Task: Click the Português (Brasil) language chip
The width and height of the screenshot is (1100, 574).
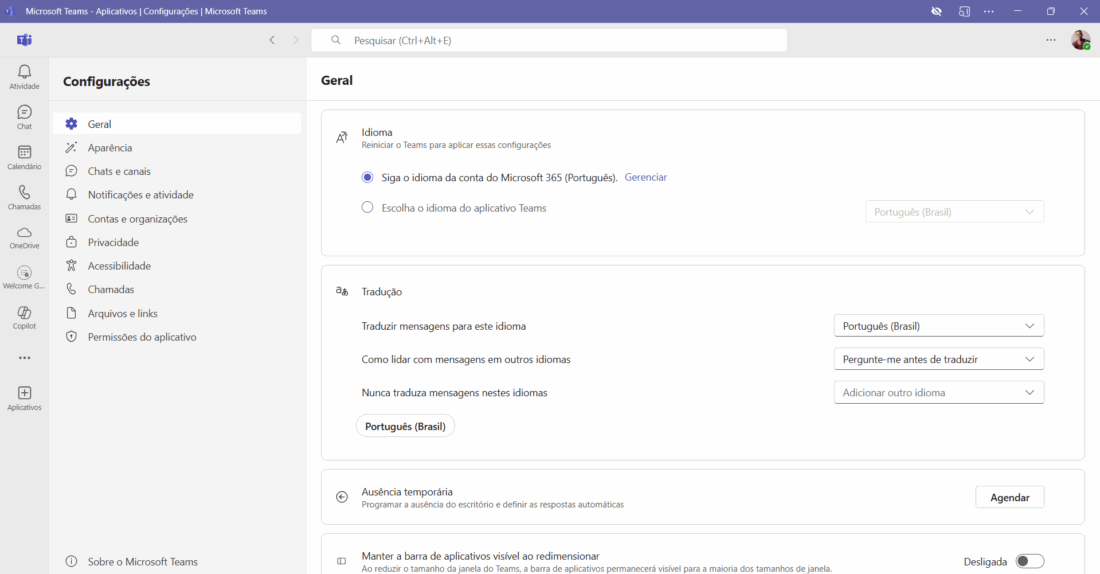Action: pos(405,426)
